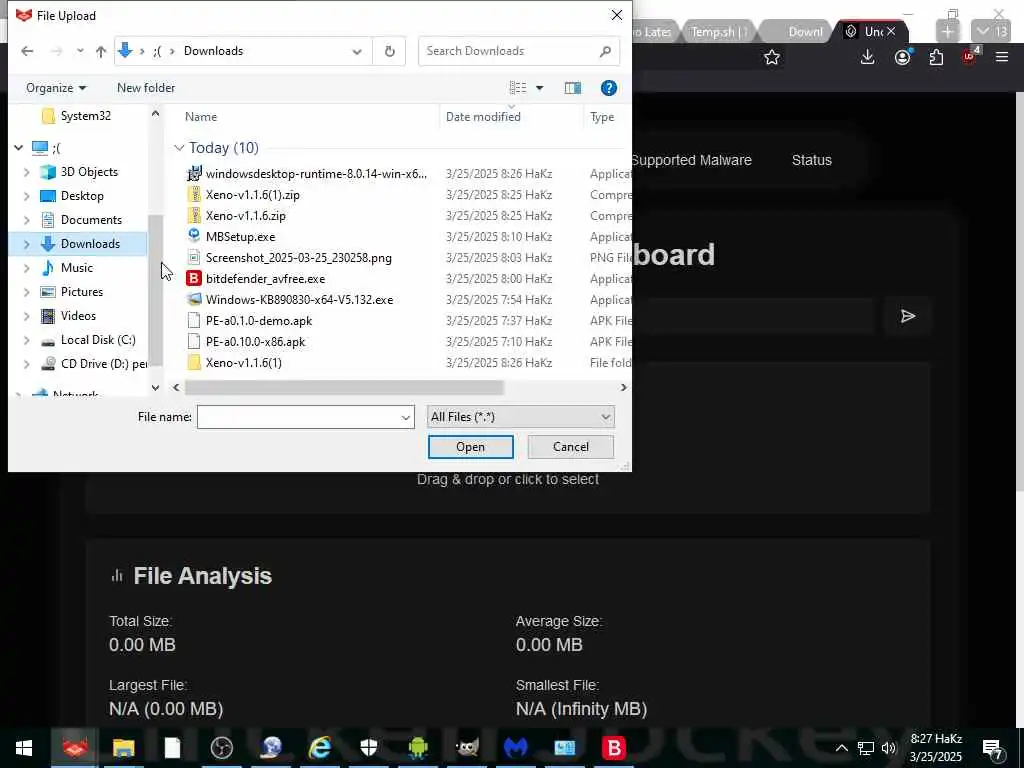
Task: Open the recent locations dropdown arrow
Action: tap(80, 51)
